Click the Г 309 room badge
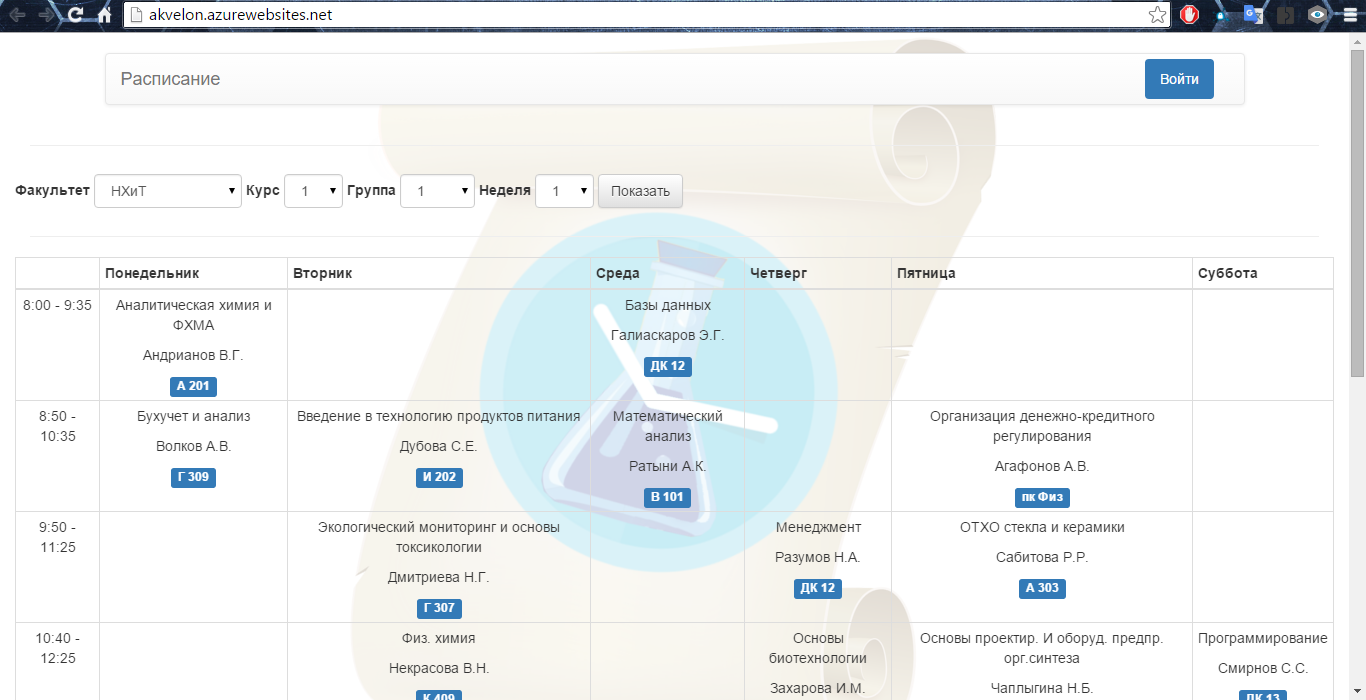The width and height of the screenshot is (1366, 700). point(193,478)
